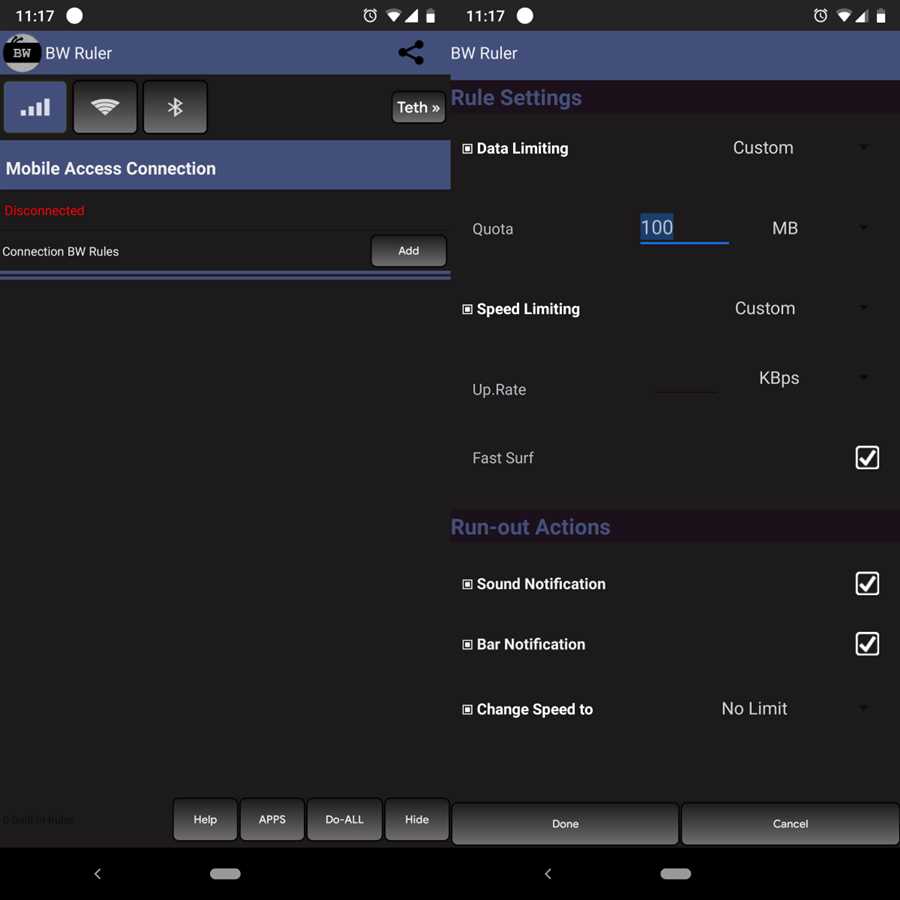Tap the Run-out Actions section heading
900x900 pixels.
click(x=530, y=527)
